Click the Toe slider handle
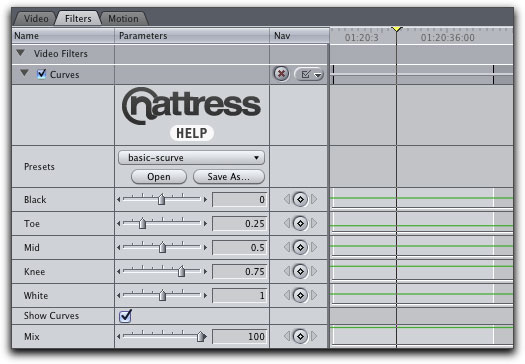The image size is (525, 364). point(142,223)
